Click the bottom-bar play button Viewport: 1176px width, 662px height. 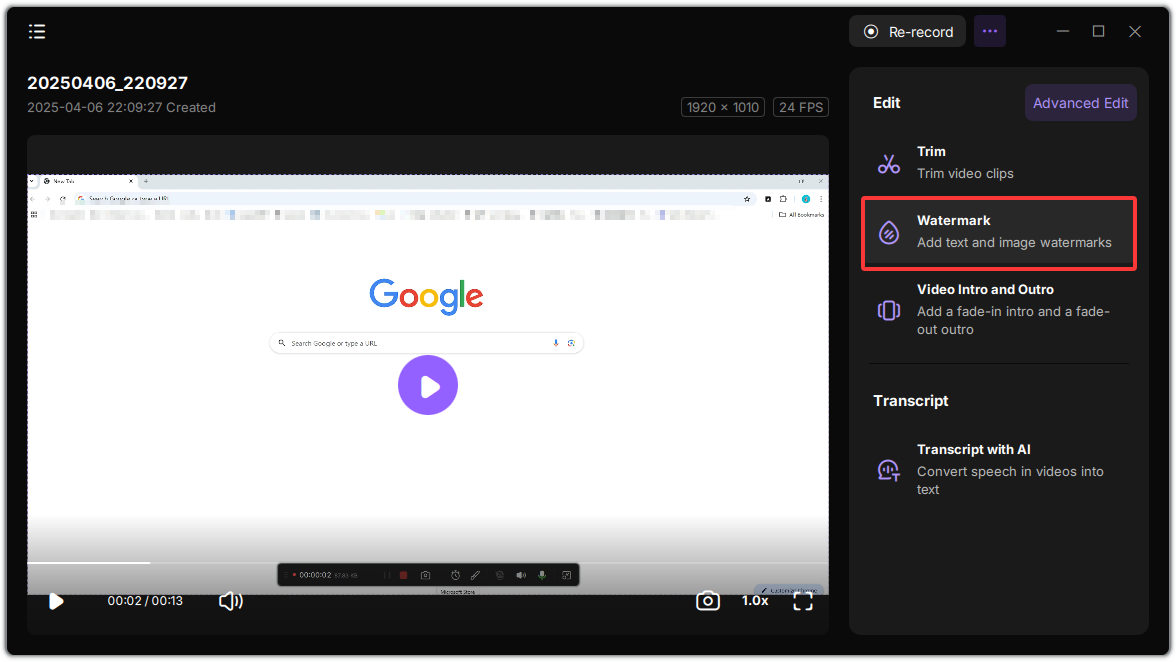pos(56,601)
